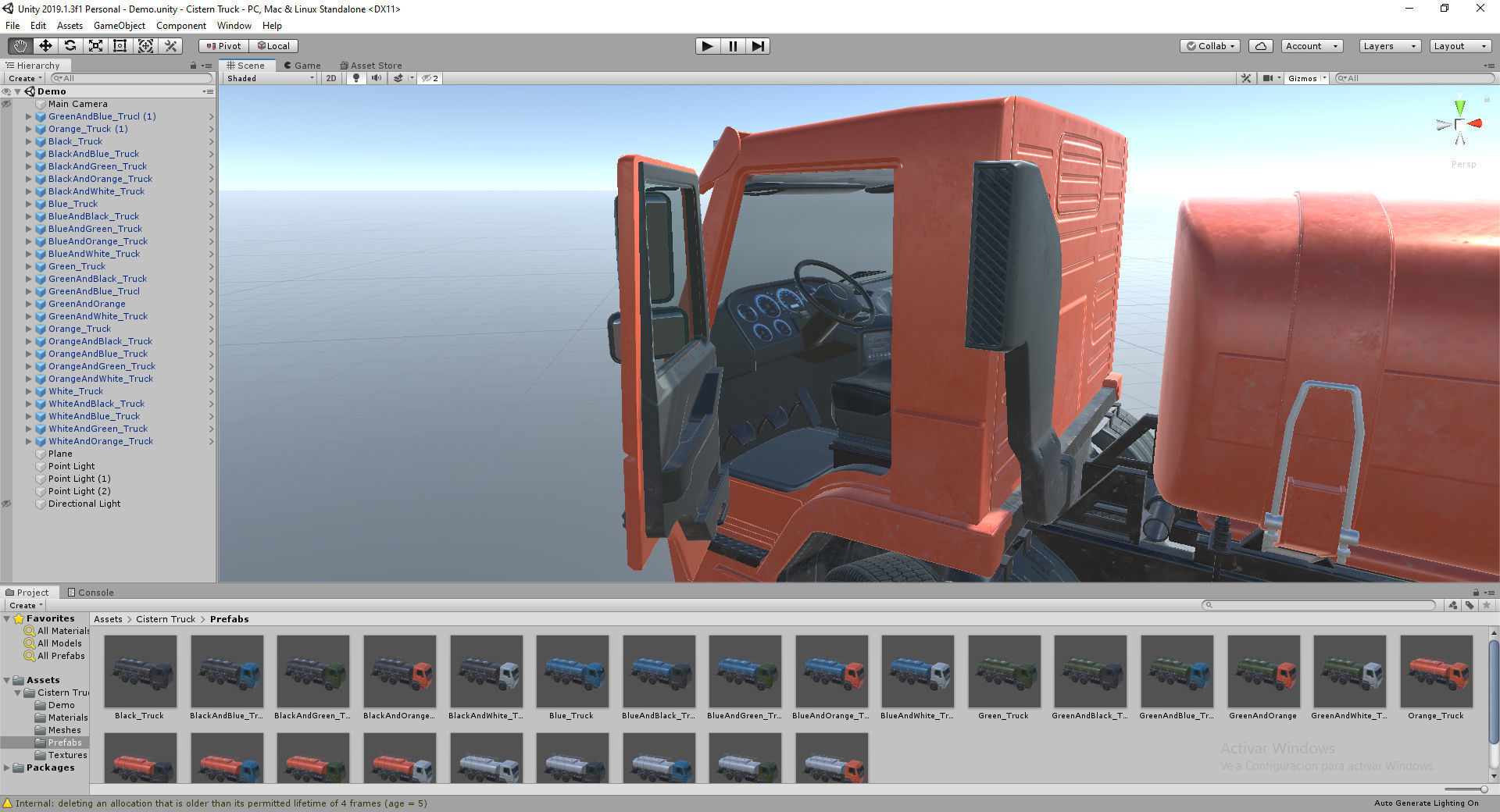Click the scene orientation gizmo green Y axis
Image resolution: width=1500 pixels, height=812 pixels.
pos(1459,107)
